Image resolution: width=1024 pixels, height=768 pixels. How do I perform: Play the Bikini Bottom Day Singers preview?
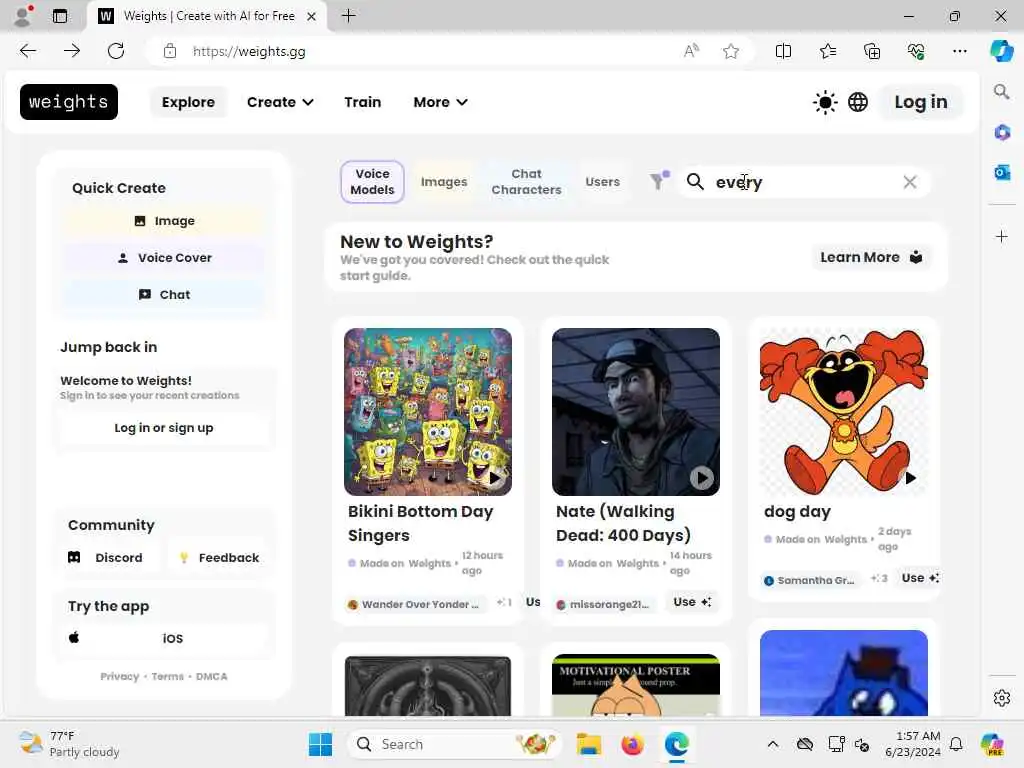(x=494, y=478)
